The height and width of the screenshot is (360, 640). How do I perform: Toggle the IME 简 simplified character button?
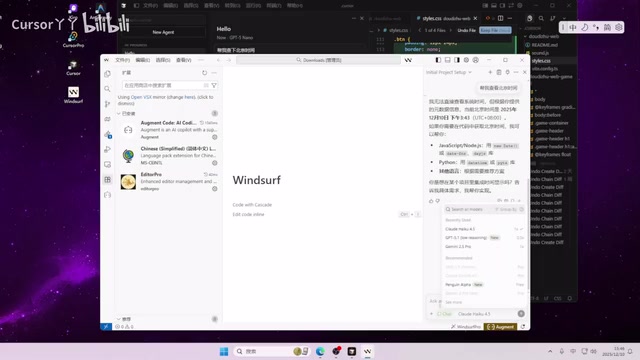(607, 27)
